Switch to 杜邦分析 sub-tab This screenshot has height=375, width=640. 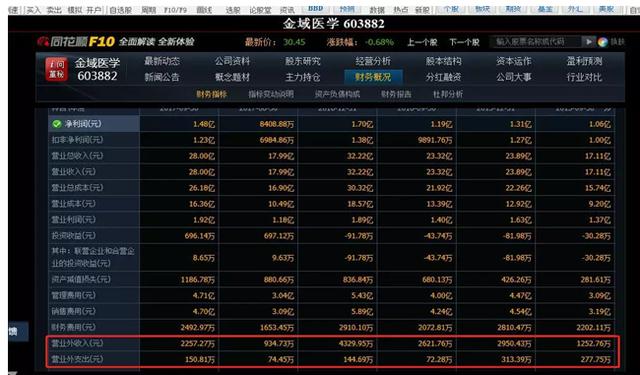[x=448, y=94]
